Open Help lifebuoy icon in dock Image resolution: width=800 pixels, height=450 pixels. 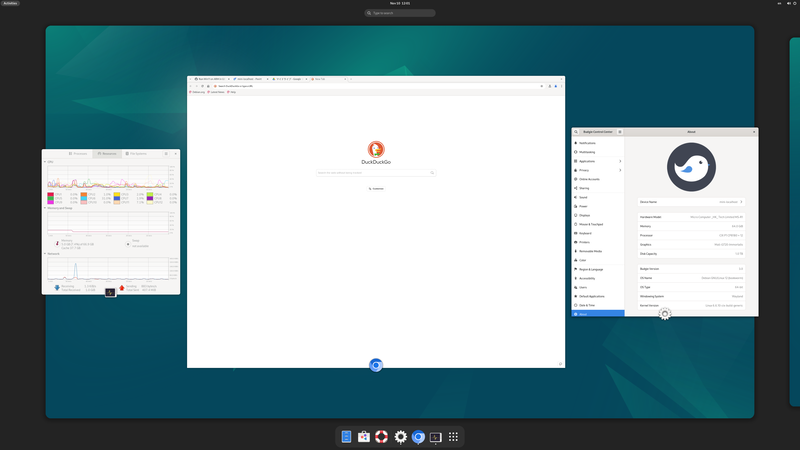point(382,437)
